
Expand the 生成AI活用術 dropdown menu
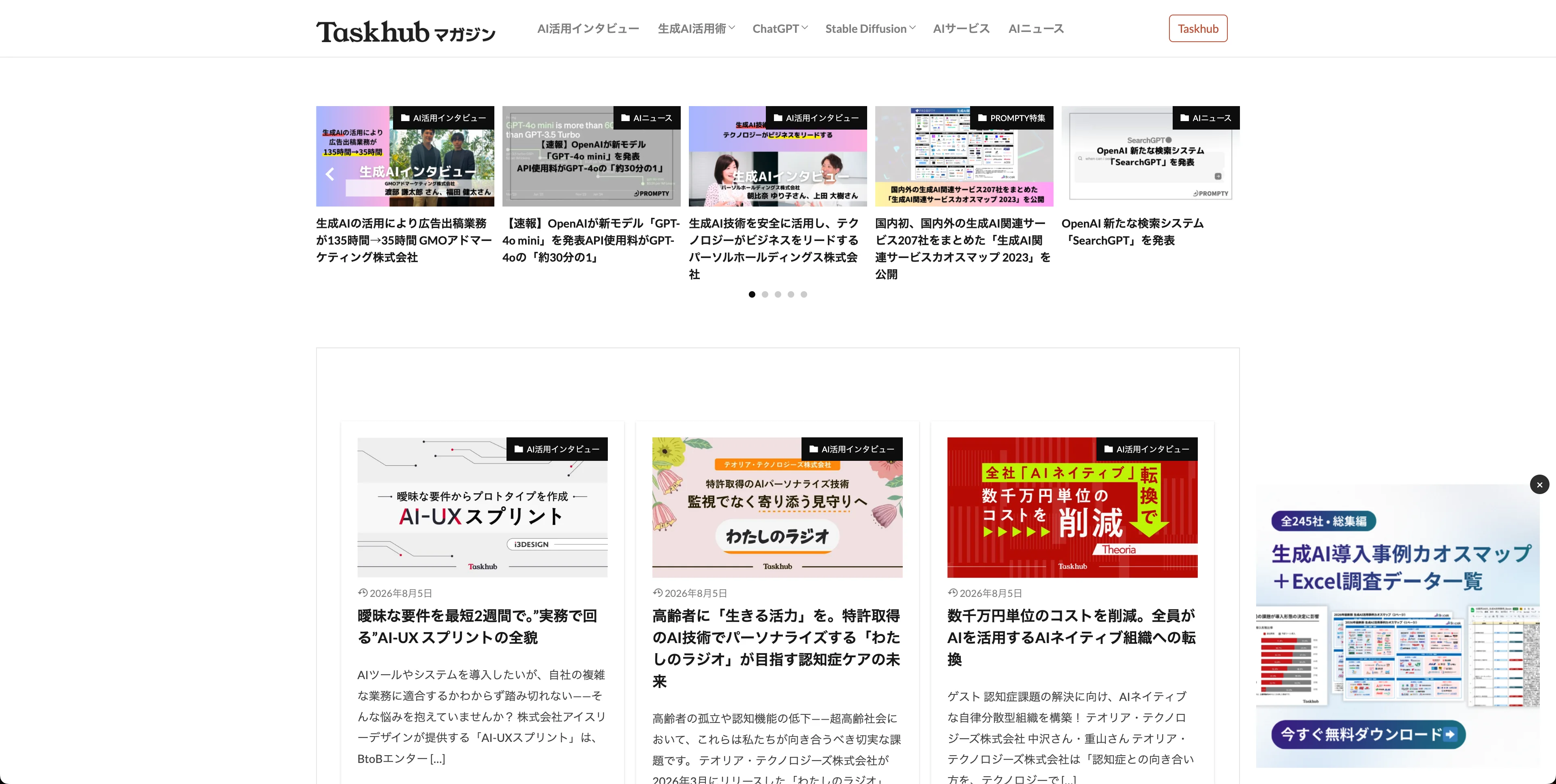coord(696,28)
